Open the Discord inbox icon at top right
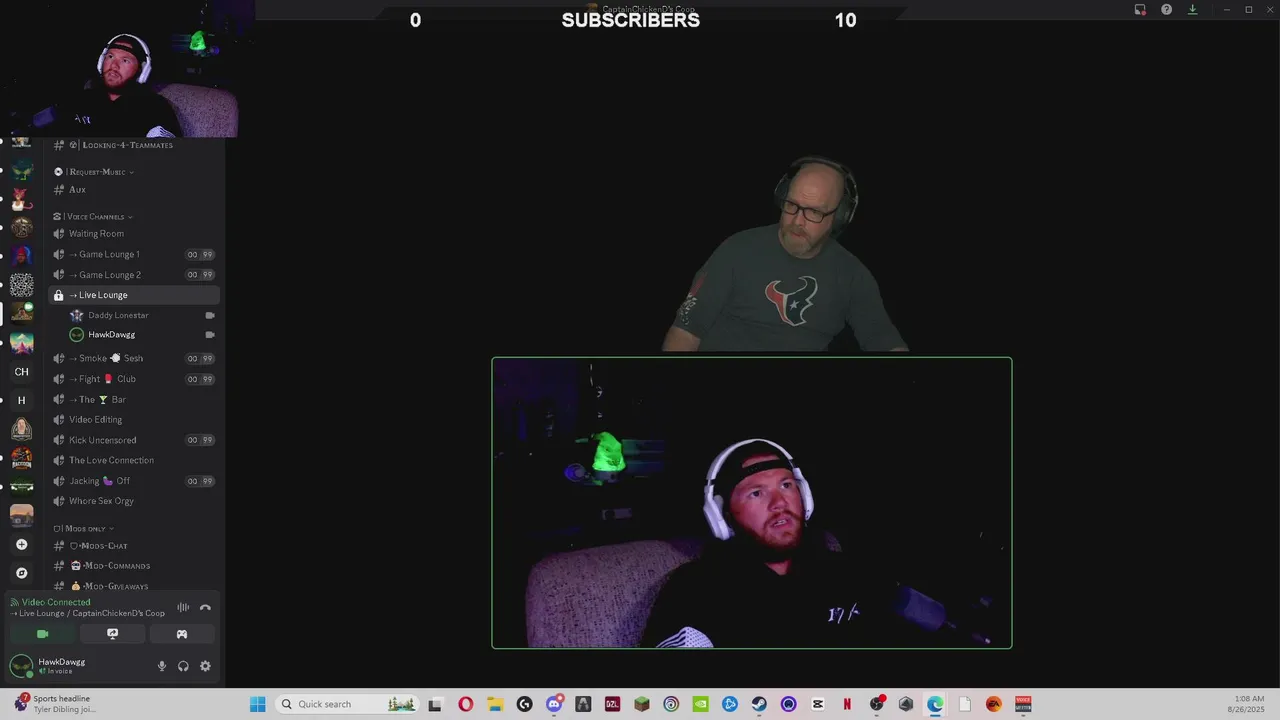The image size is (1280, 720). coord(1140,9)
